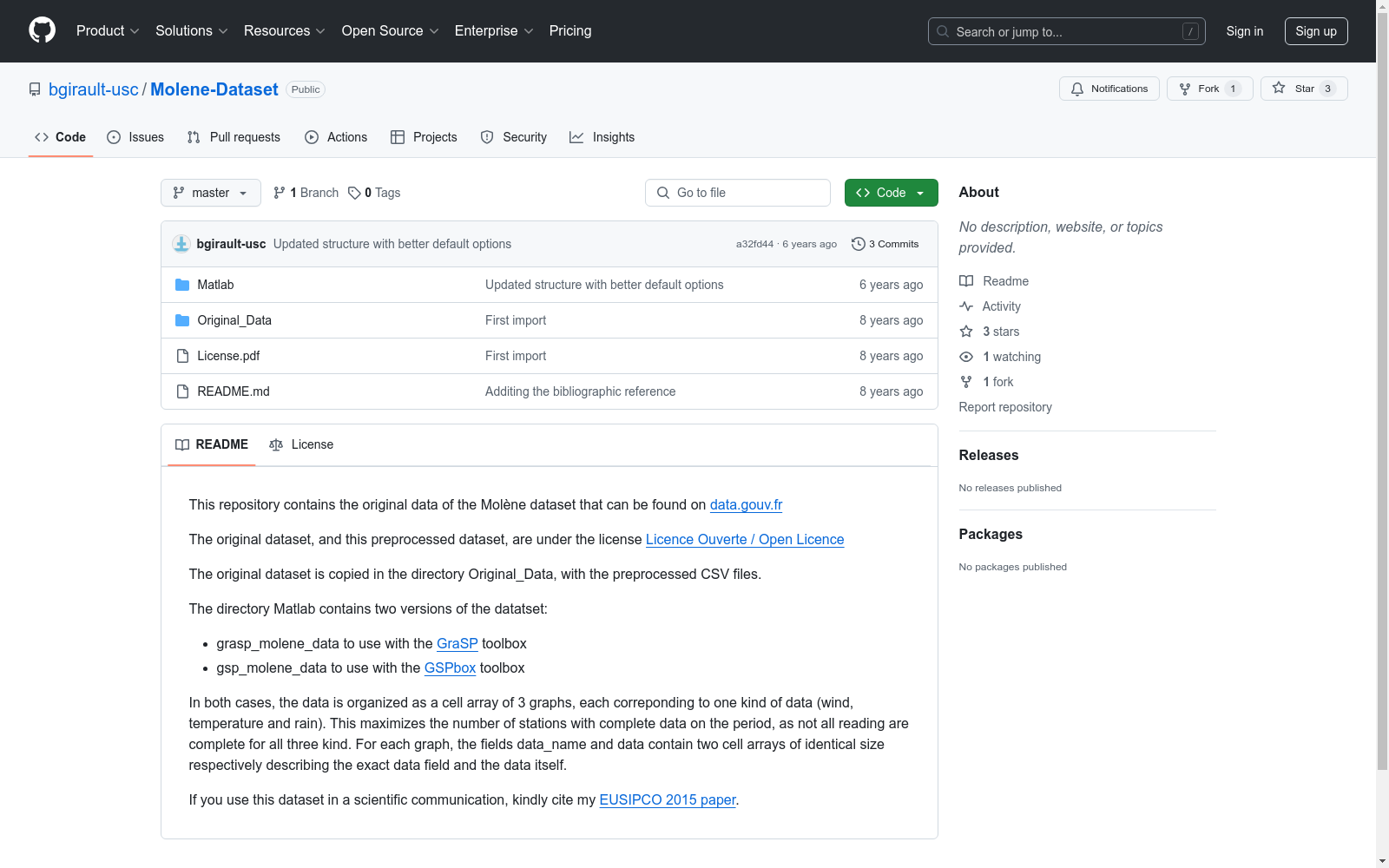1389x868 pixels.
Task: Open the Pricing page link
Action: pyautogui.click(x=570, y=31)
